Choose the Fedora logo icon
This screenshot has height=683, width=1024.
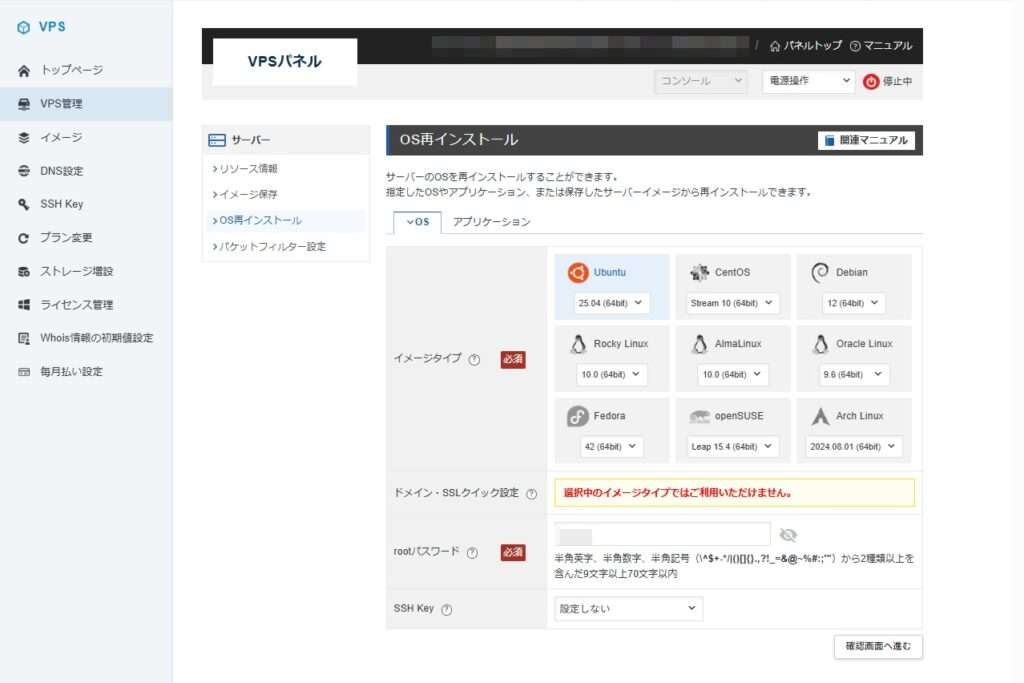[x=577, y=416]
